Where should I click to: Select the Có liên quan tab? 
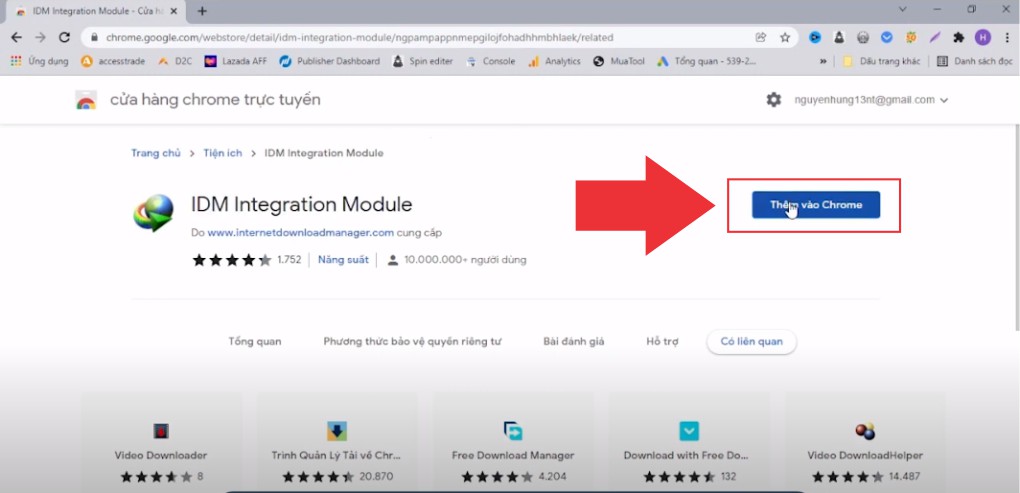(751, 341)
